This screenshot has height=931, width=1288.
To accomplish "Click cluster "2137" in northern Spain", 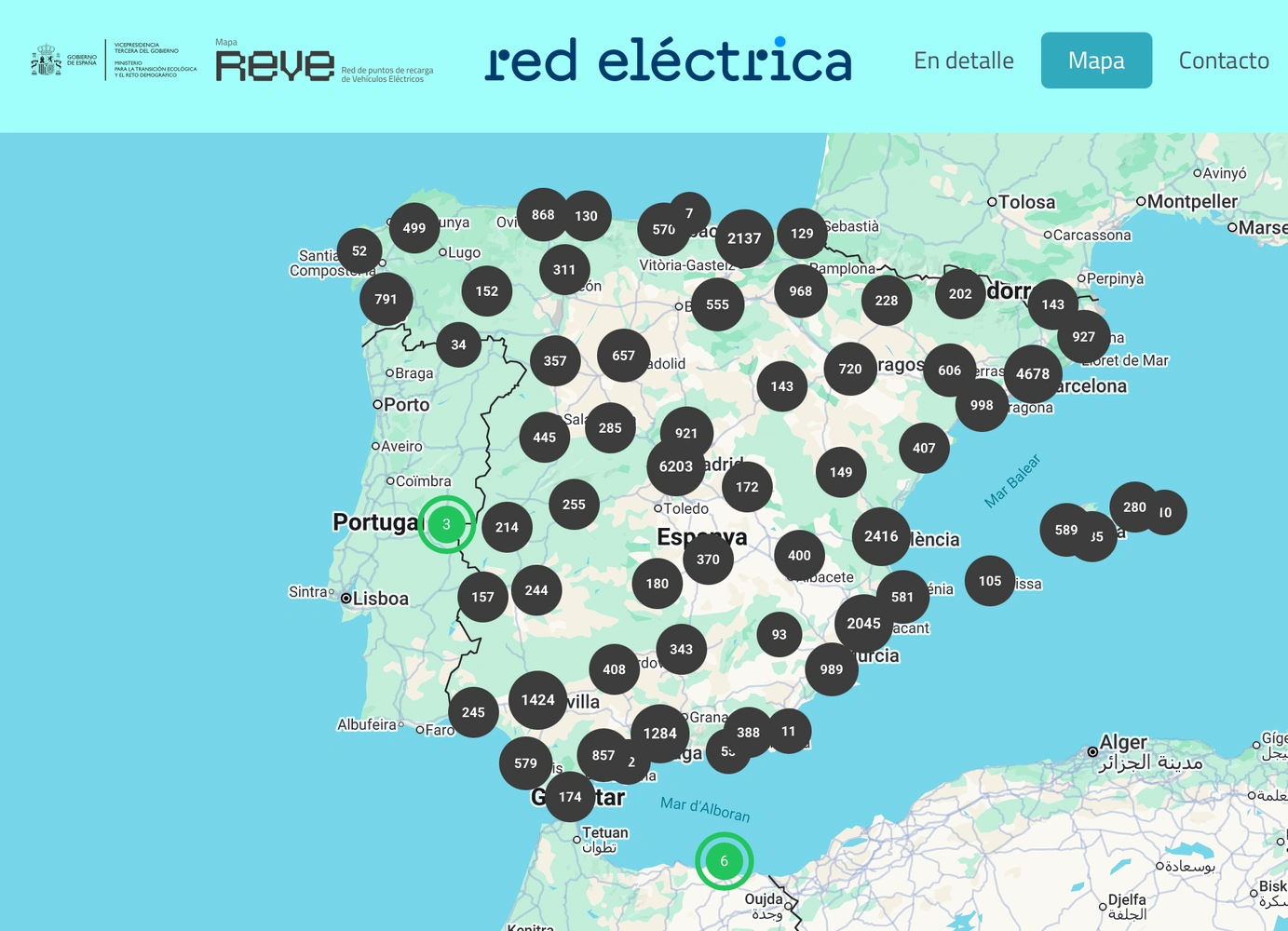I will 743,238.
